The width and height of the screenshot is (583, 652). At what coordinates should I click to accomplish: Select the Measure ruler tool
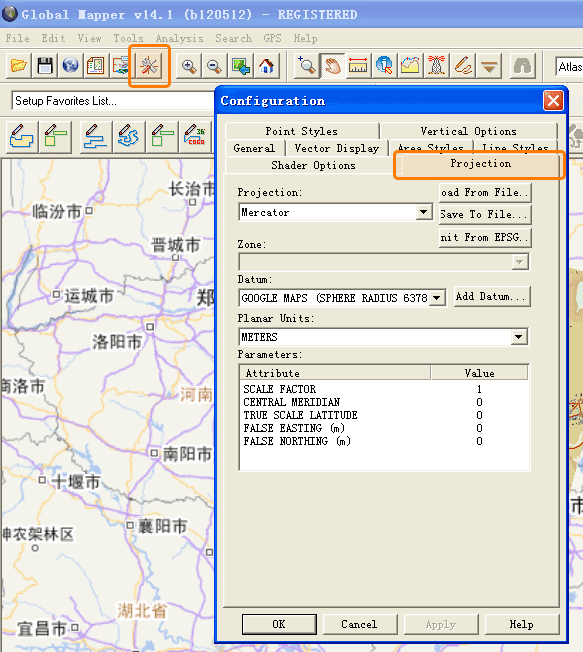(358, 66)
